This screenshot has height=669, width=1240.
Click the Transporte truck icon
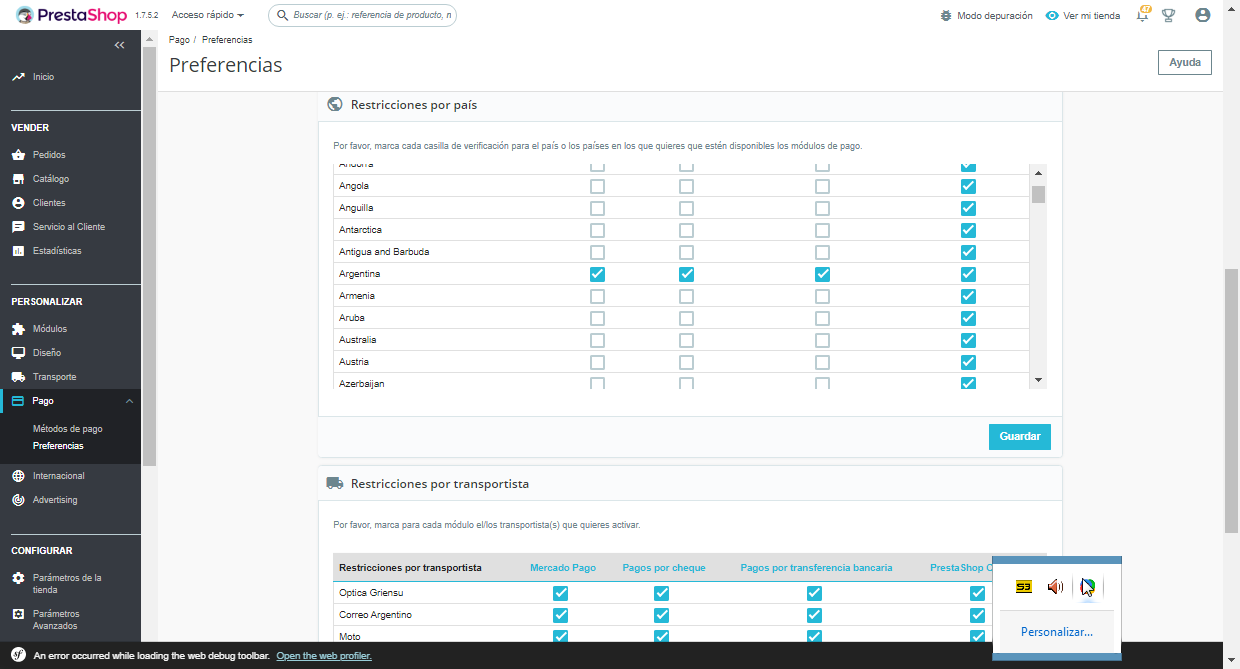[18, 377]
